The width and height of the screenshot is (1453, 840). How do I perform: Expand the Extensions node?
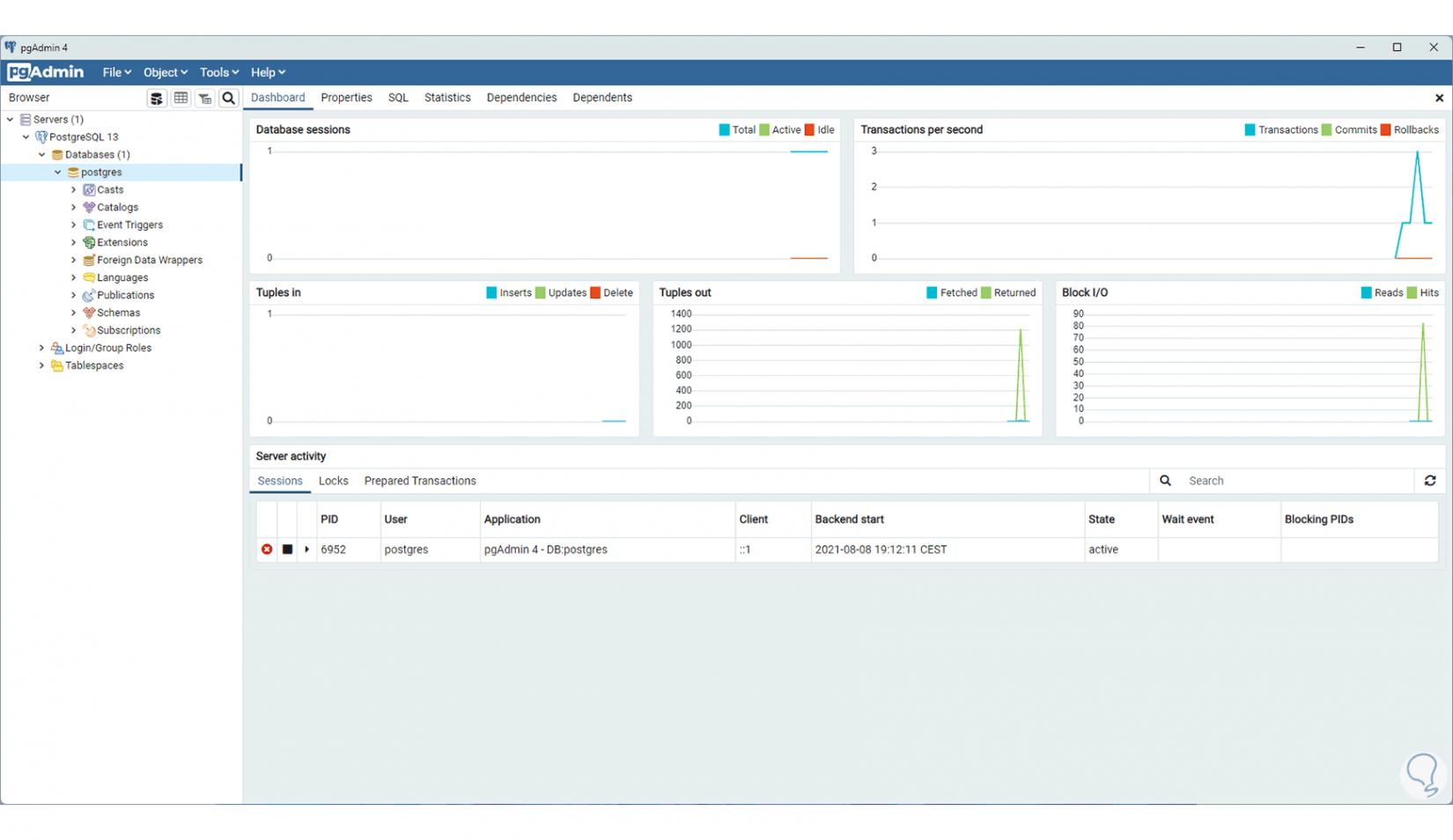tap(74, 242)
